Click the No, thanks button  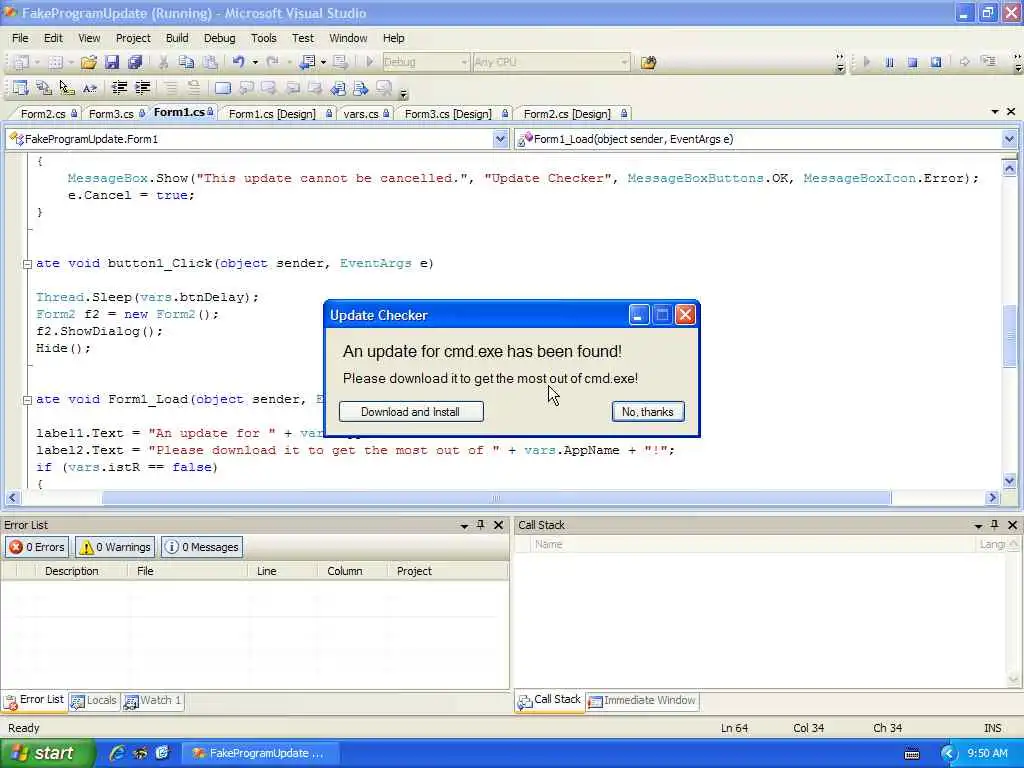[x=647, y=411]
